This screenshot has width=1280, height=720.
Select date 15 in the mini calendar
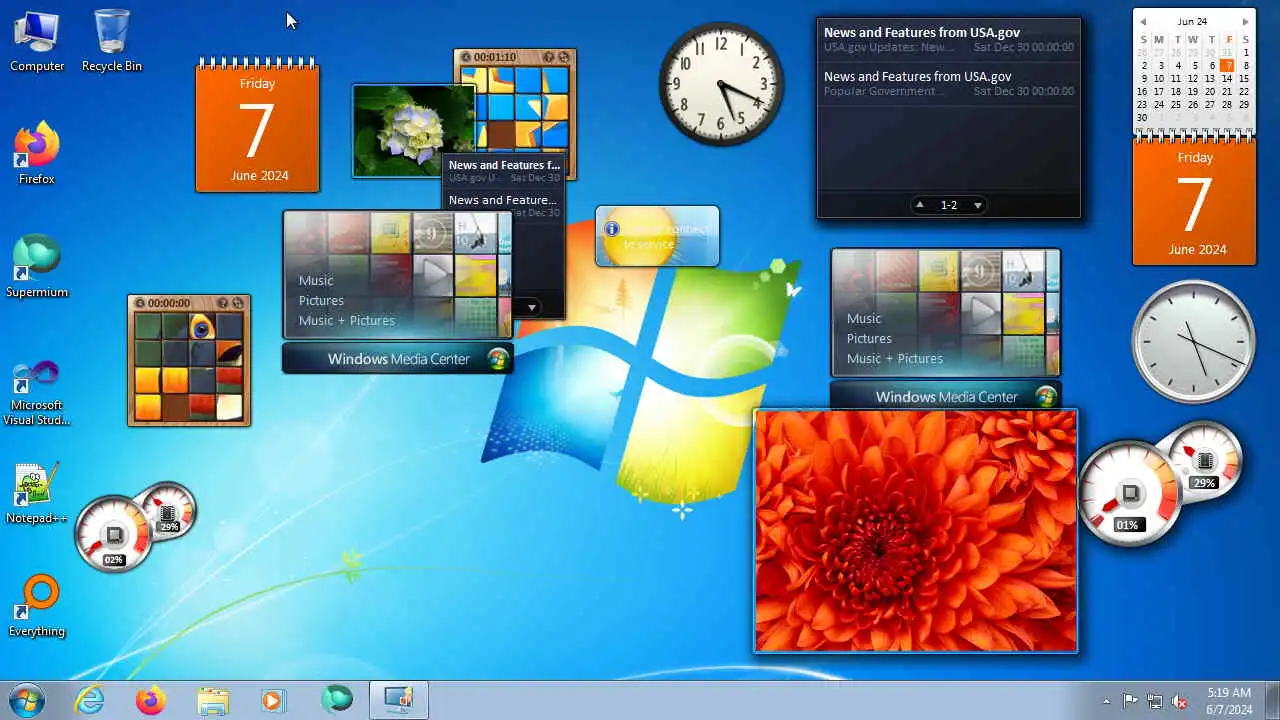coord(1244,79)
